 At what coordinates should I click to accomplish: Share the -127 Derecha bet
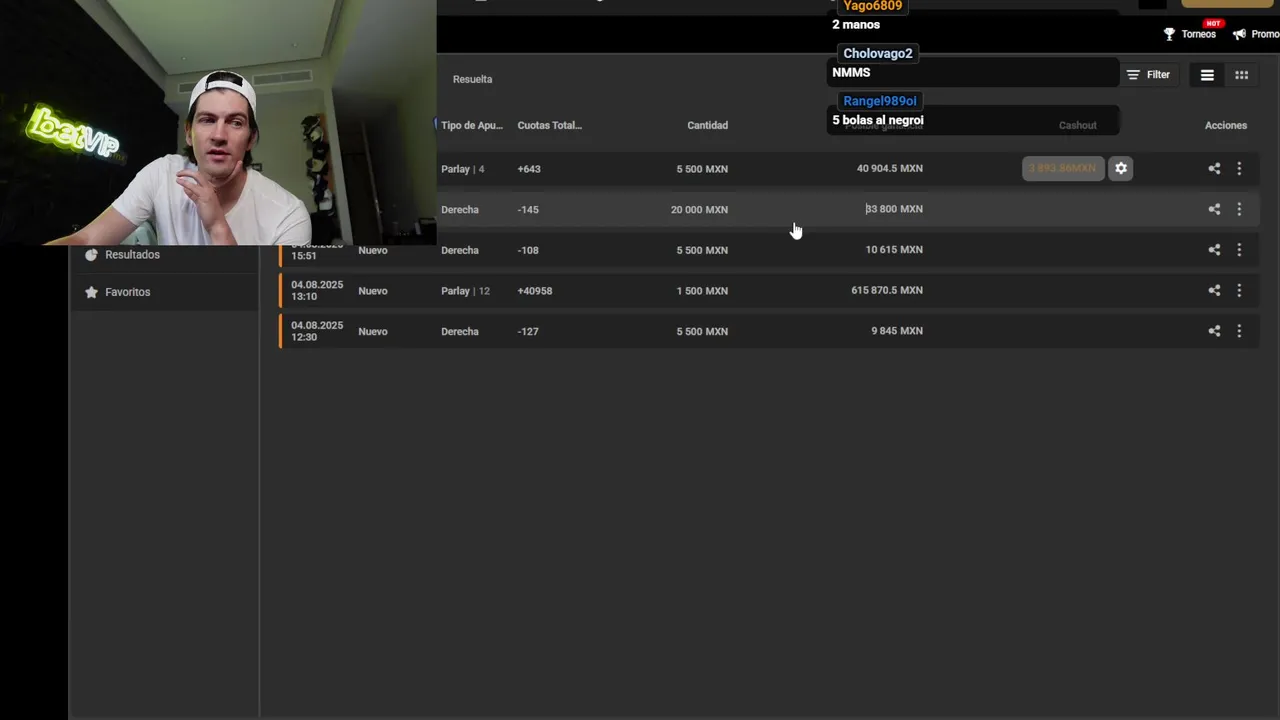1214,331
